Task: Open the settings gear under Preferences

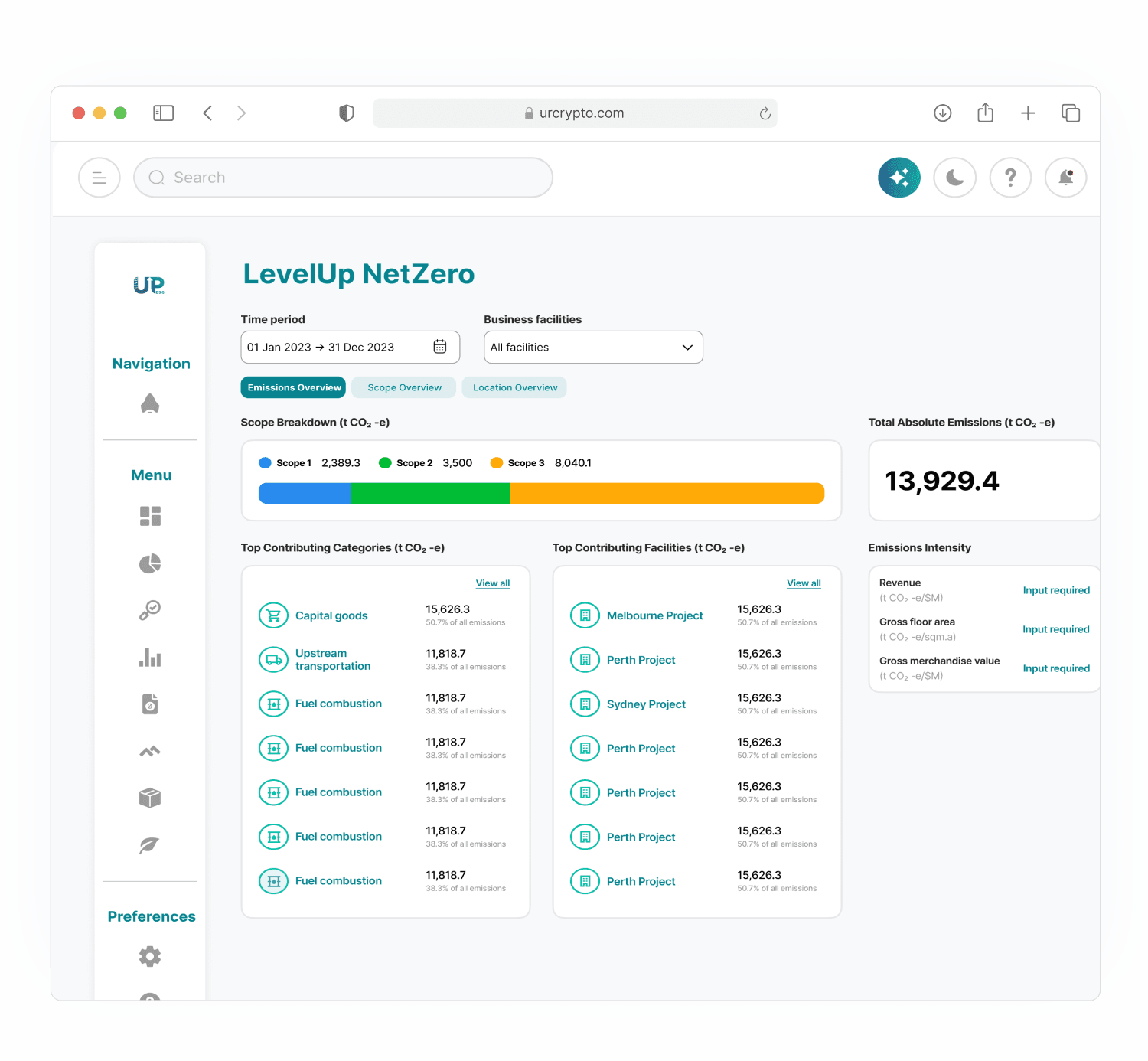Action: coord(150,956)
